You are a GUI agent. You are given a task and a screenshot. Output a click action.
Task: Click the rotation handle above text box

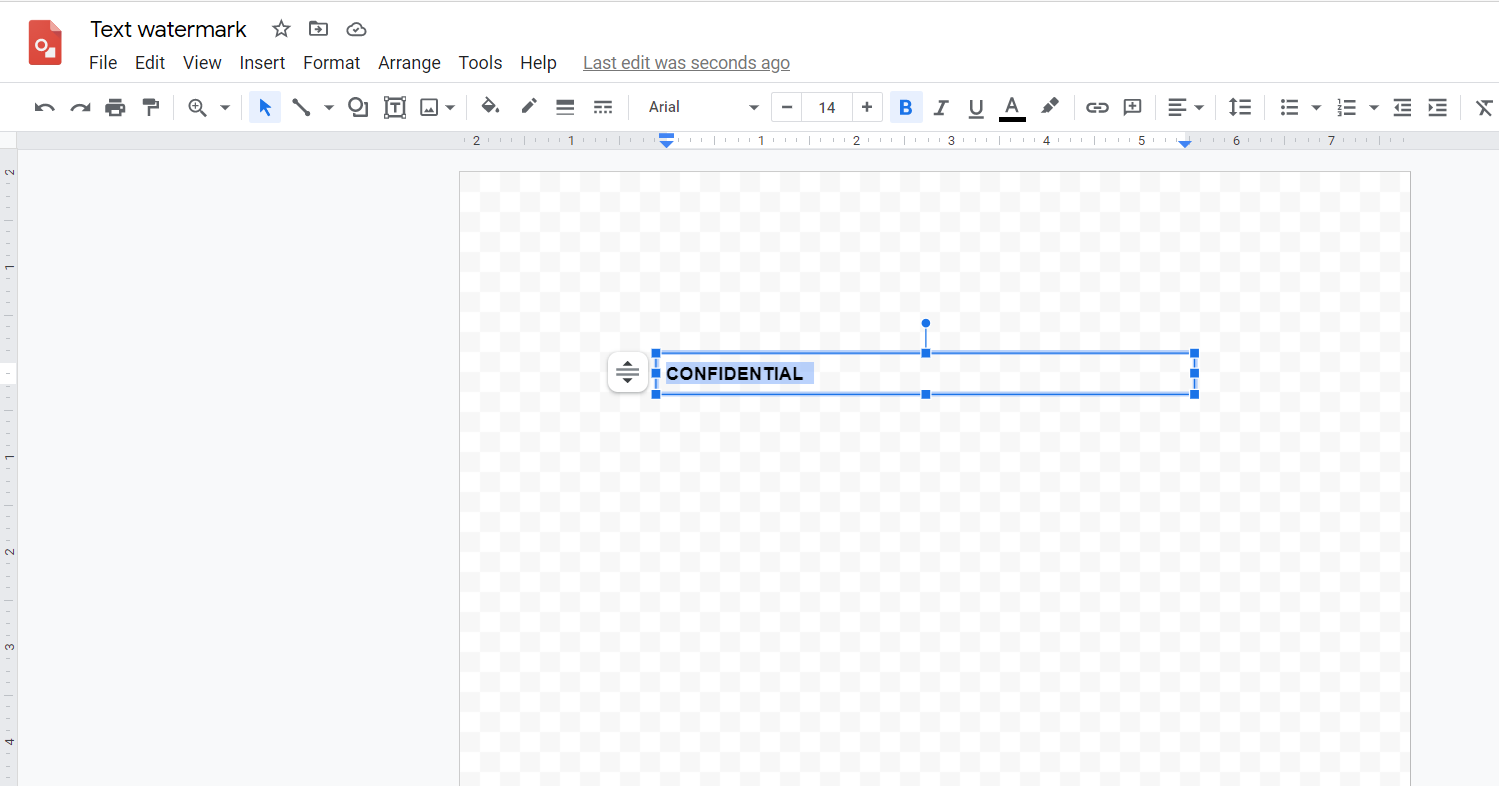click(926, 323)
